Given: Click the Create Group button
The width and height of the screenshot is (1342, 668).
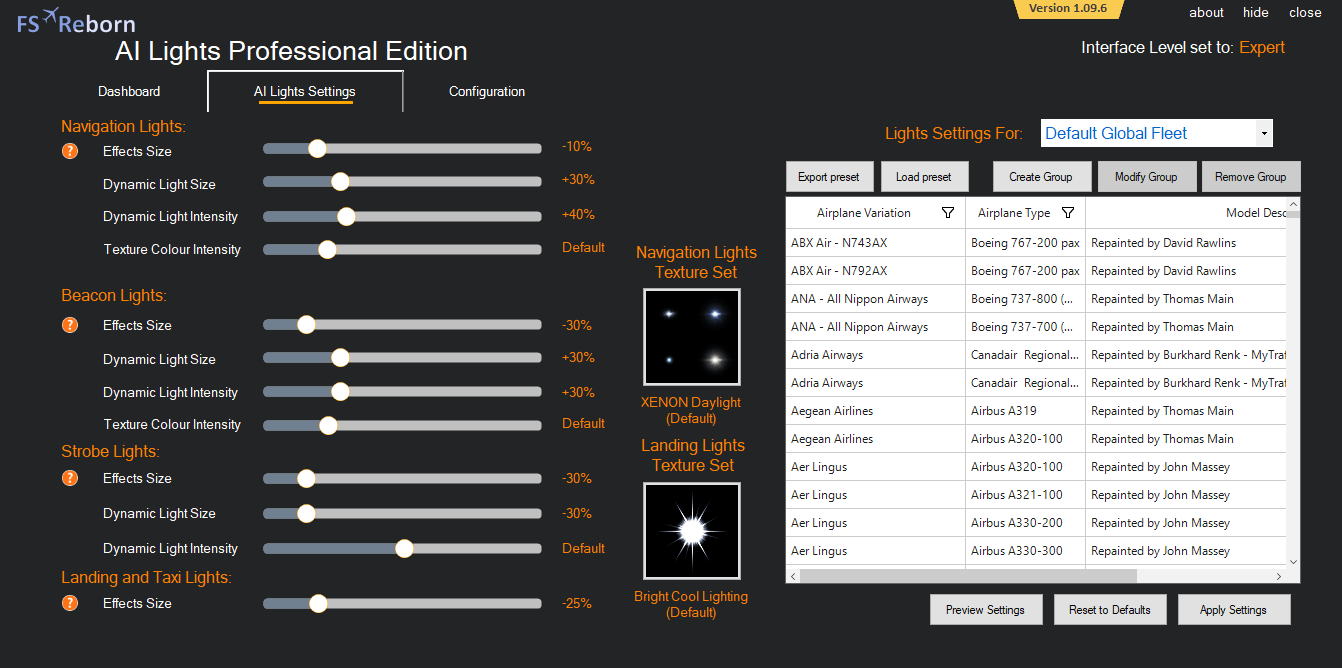Looking at the screenshot, I should (x=1041, y=177).
